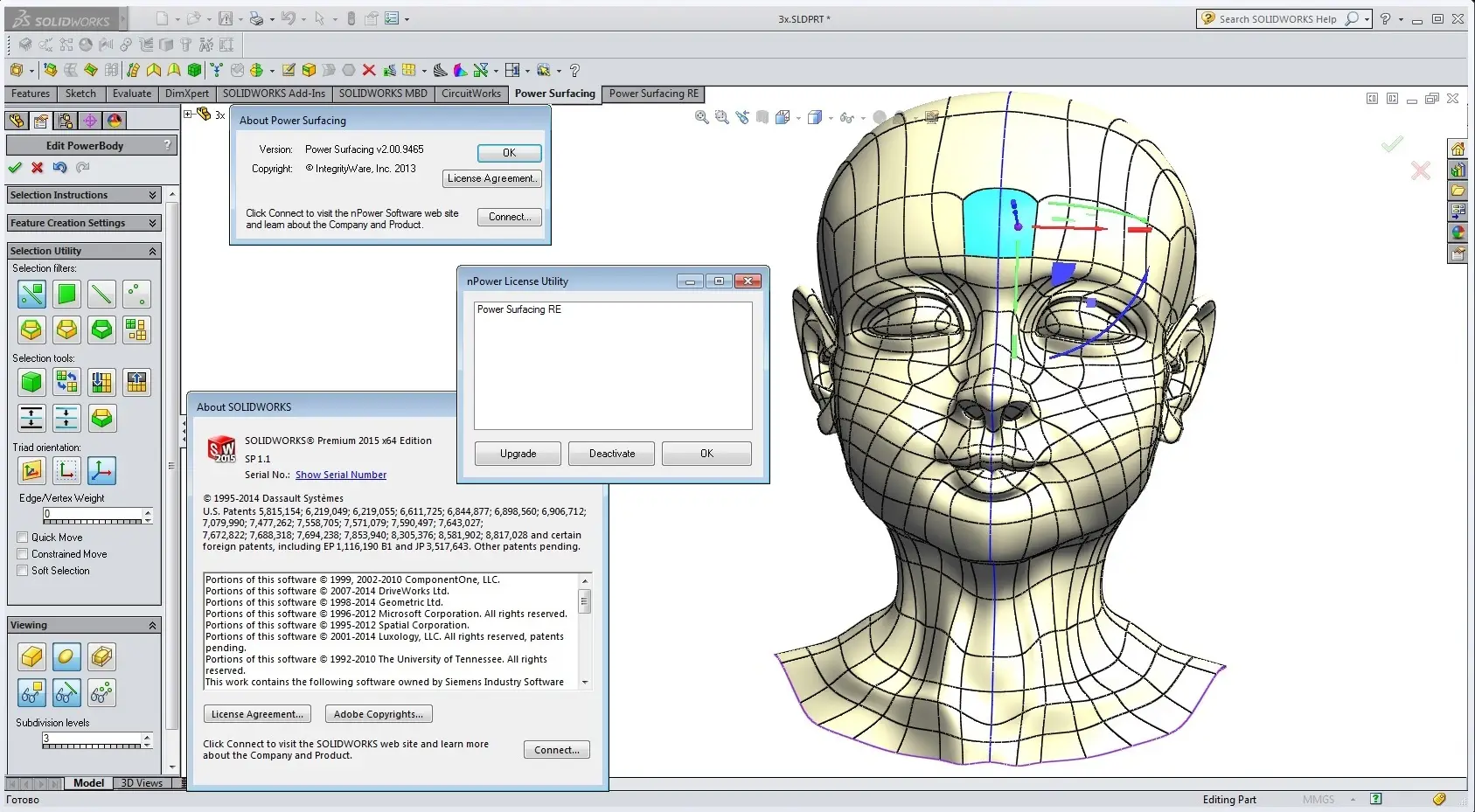The image size is (1475, 812).
Task: Switch to the Evaluate tab
Action: coord(132,94)
